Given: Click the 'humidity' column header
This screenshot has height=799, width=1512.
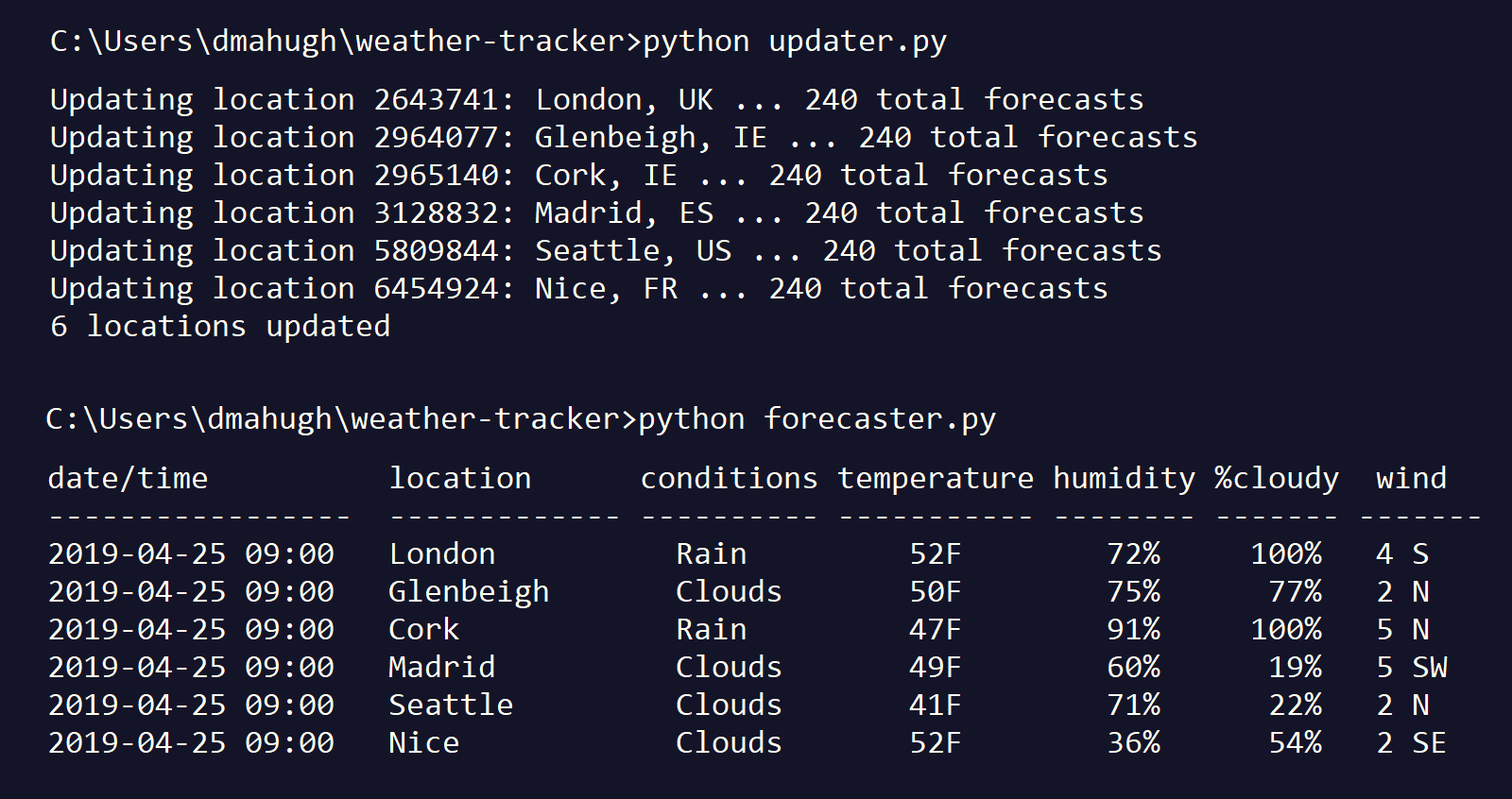Looking at the screenshot, I should click(x=1125, y=480).
